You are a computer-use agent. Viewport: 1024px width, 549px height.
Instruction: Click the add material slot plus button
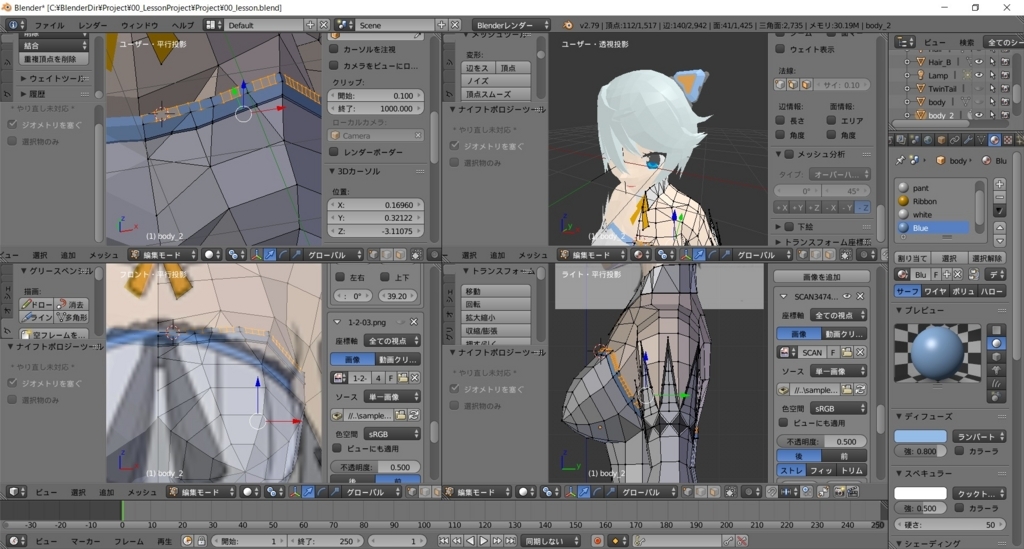999,184
